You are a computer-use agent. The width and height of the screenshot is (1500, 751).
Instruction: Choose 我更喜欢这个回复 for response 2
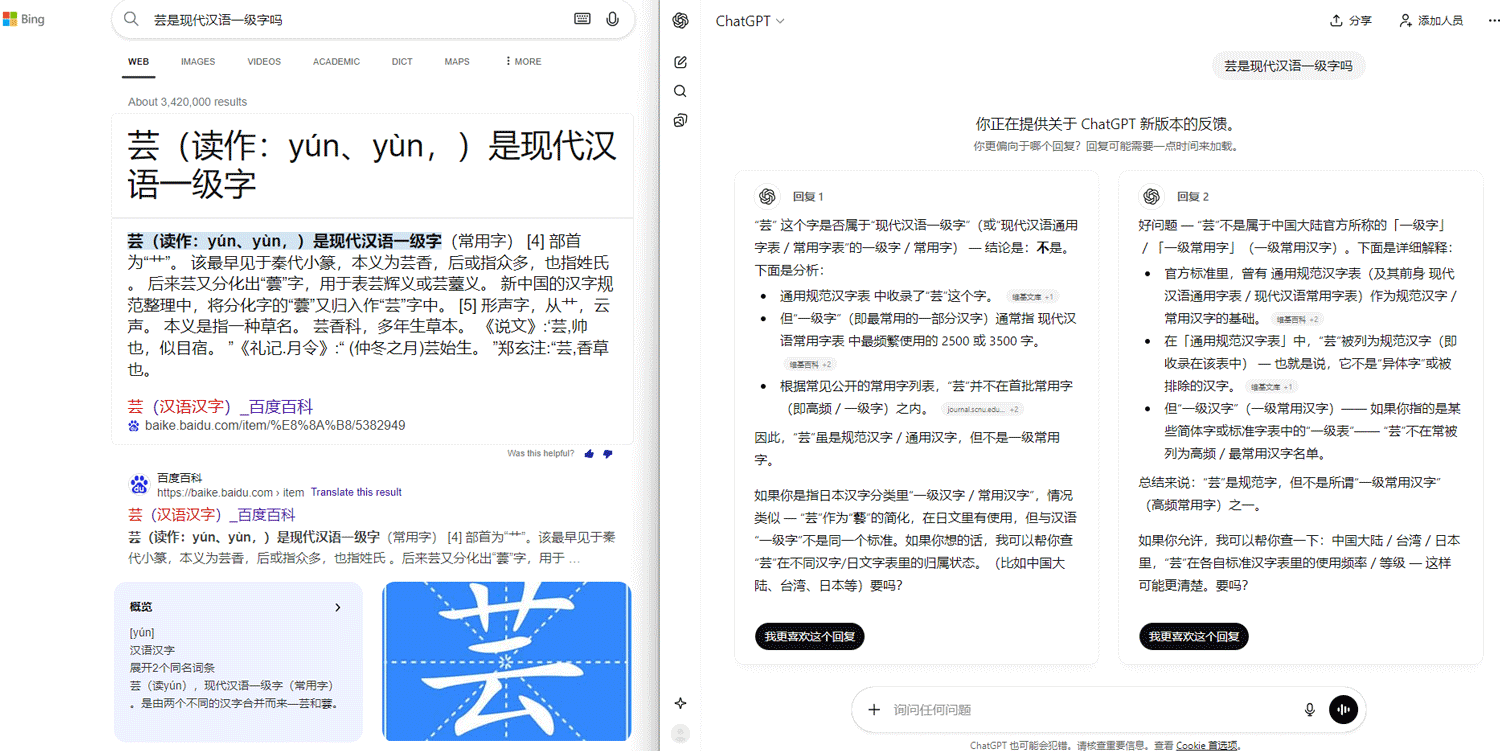[1193, 636]
